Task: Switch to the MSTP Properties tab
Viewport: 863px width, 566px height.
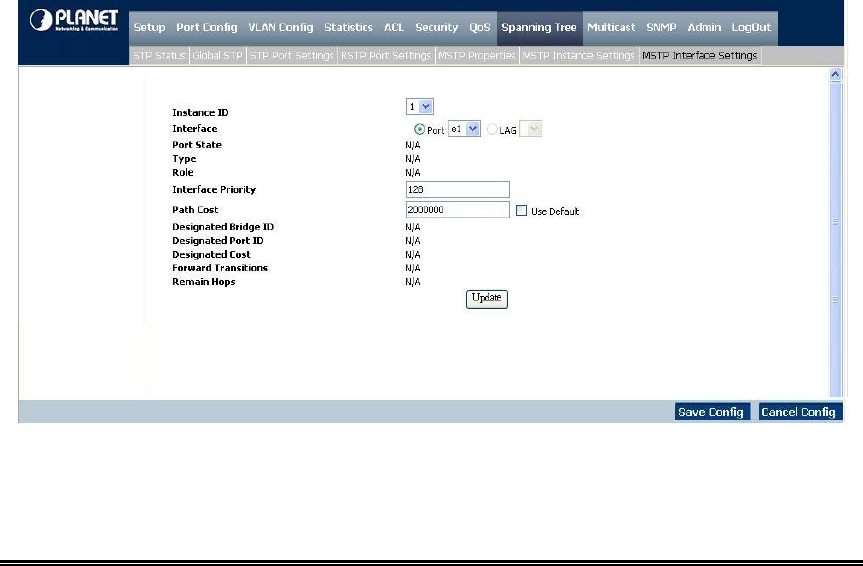Action: [476, 56]
